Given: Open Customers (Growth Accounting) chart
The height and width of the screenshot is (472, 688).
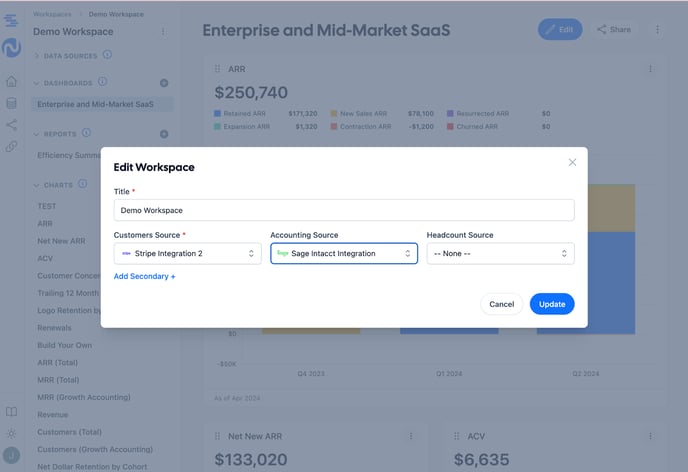Looking at the screenshot, I should tap(95, 450).
